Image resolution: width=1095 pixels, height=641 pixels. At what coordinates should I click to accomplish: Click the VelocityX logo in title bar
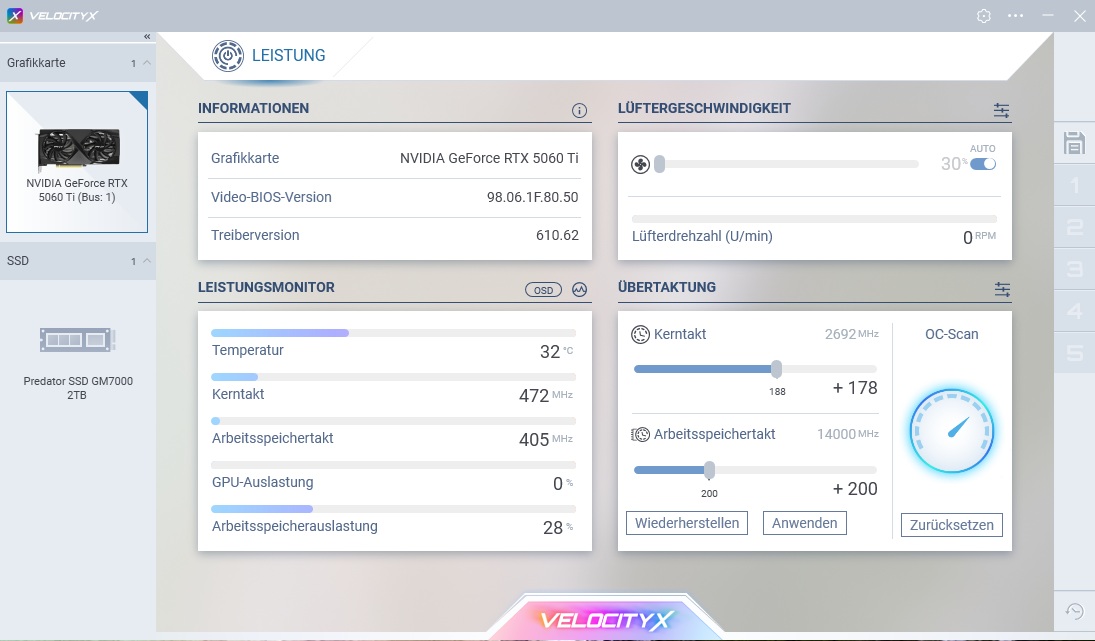coord(53,15)
